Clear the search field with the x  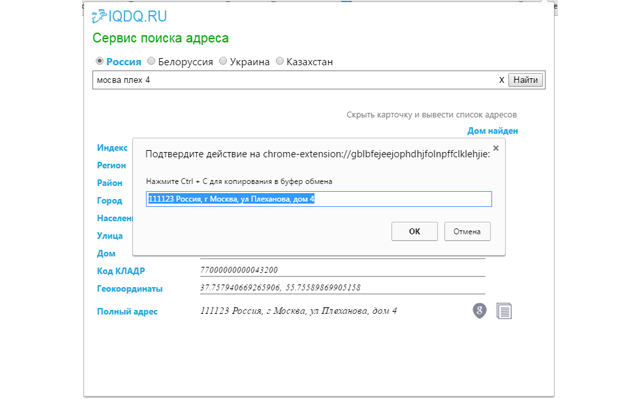[501, 80]
